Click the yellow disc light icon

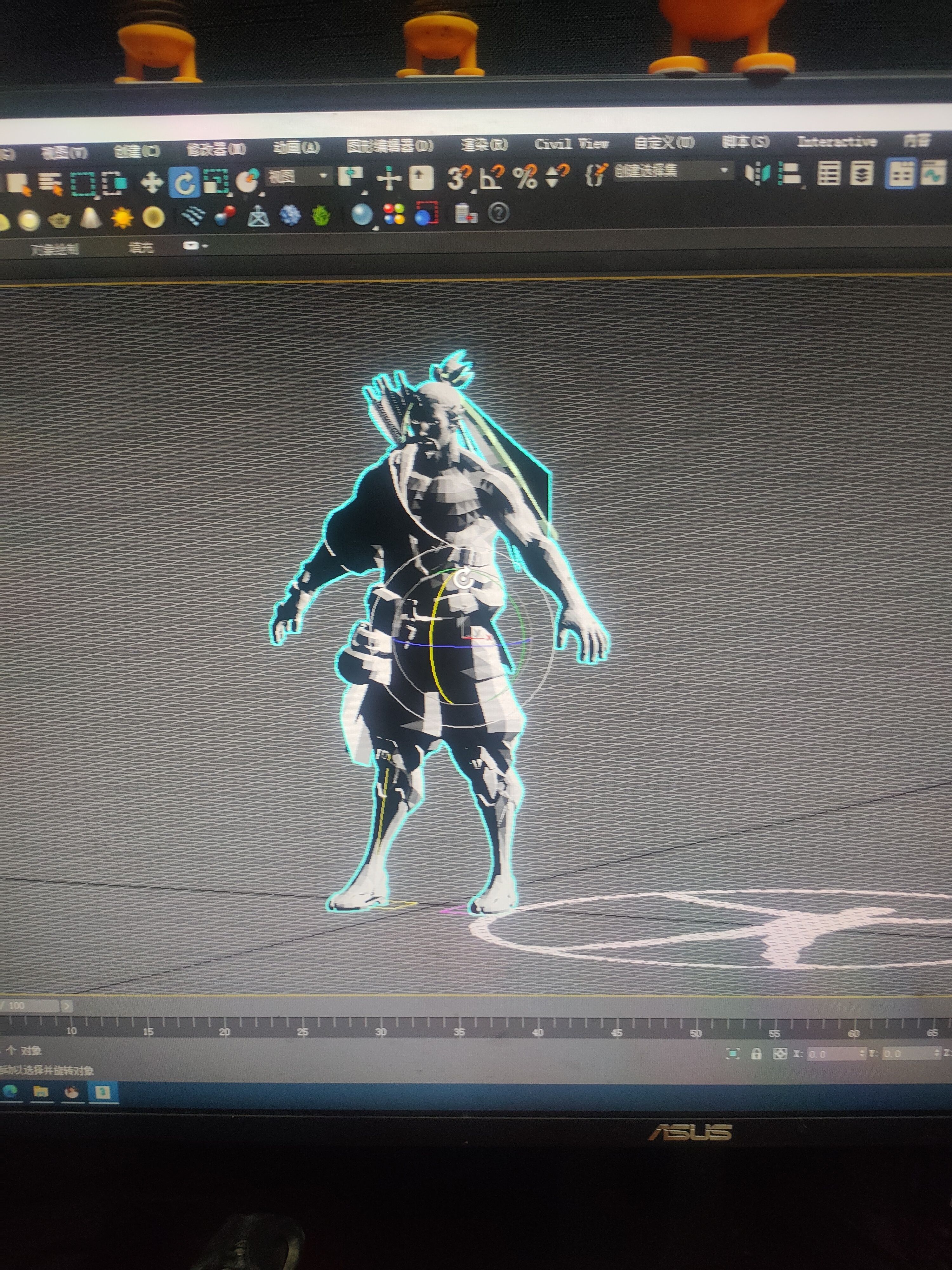point(153,217)
